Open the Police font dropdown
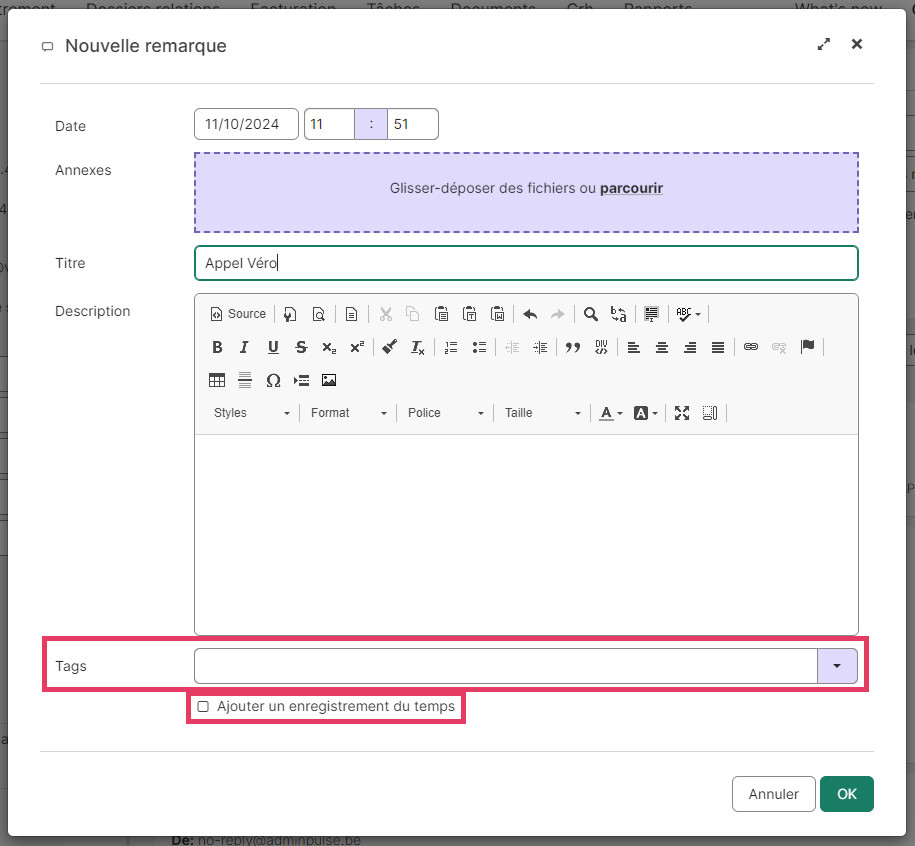Viewport: 915px width, 846px height. click(x=445, y=413)
